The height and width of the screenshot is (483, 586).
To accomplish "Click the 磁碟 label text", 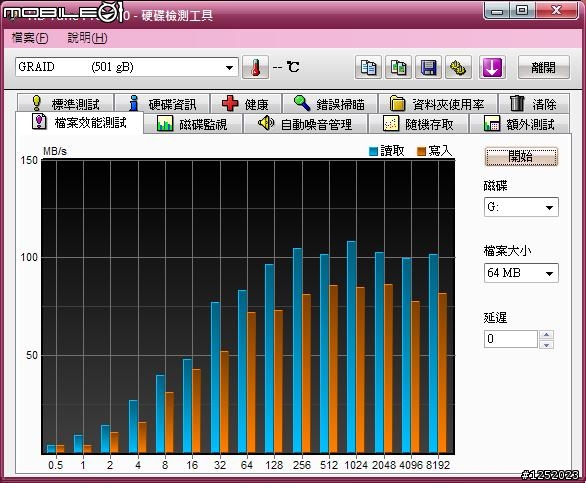I will coord(495,185).
